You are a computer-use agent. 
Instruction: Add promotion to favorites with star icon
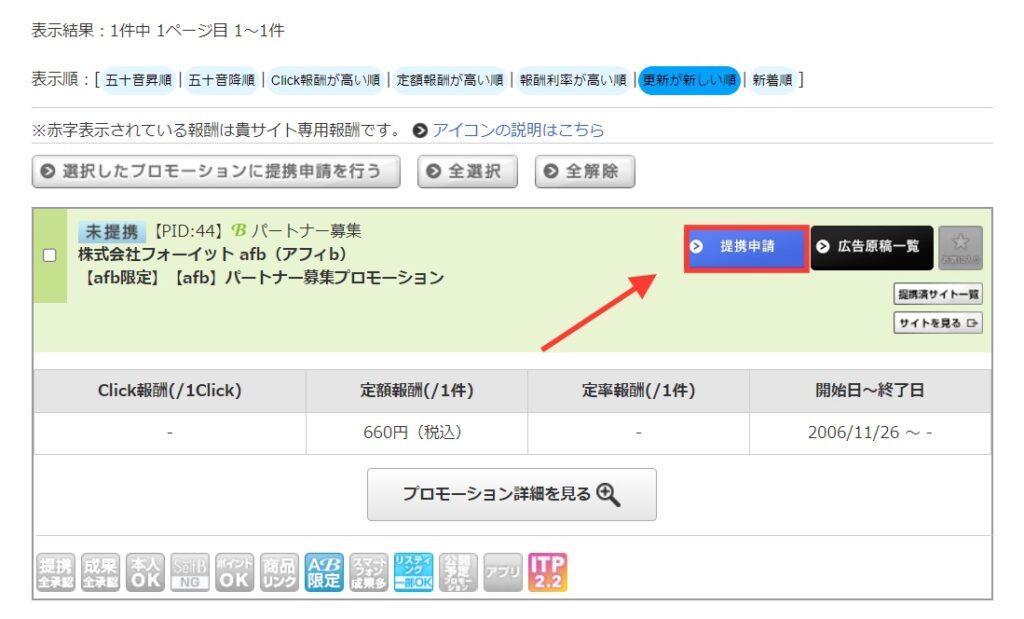[x=960, y=247]
